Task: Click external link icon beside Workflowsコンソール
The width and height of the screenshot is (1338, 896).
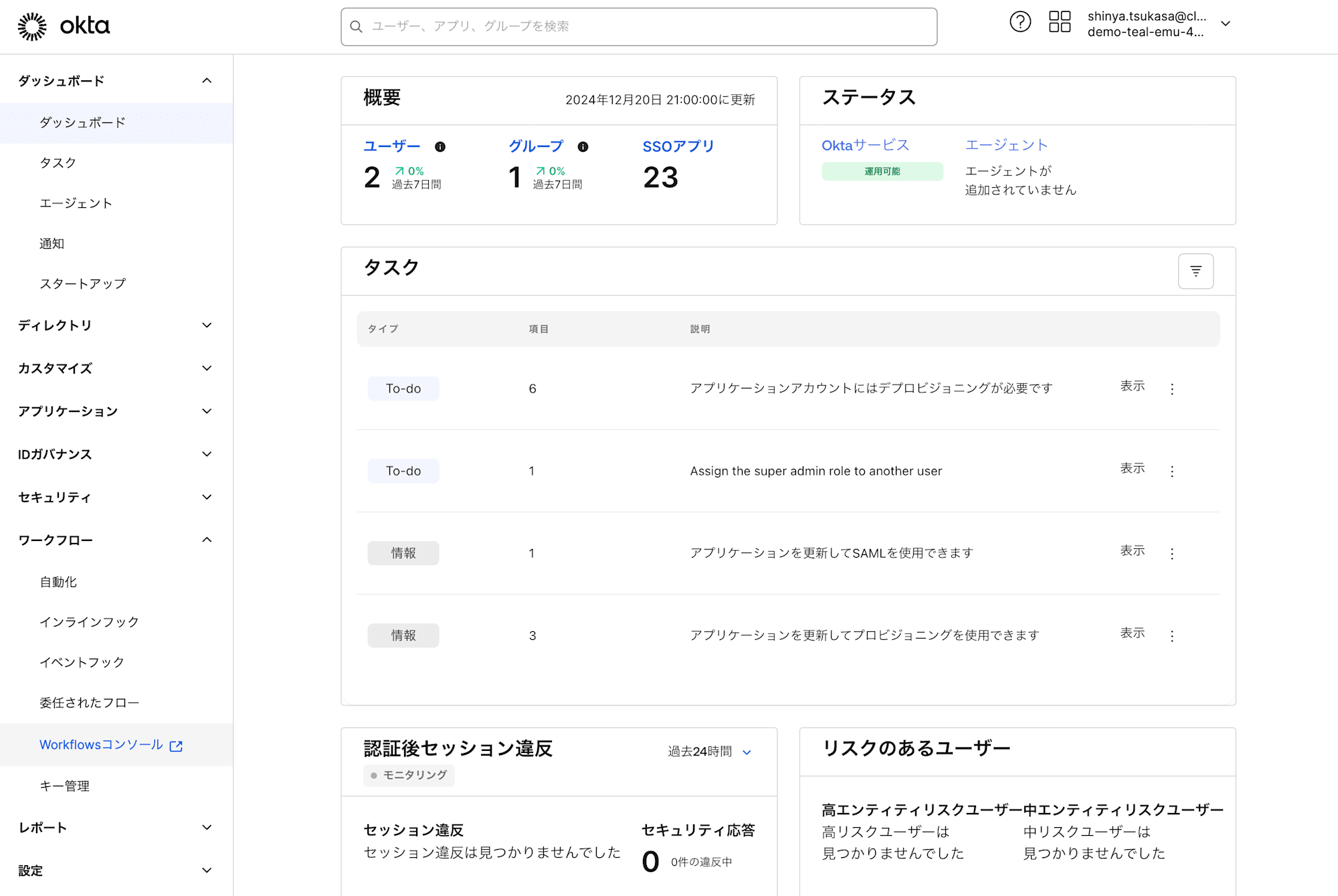Action: (x=176, y=746)
